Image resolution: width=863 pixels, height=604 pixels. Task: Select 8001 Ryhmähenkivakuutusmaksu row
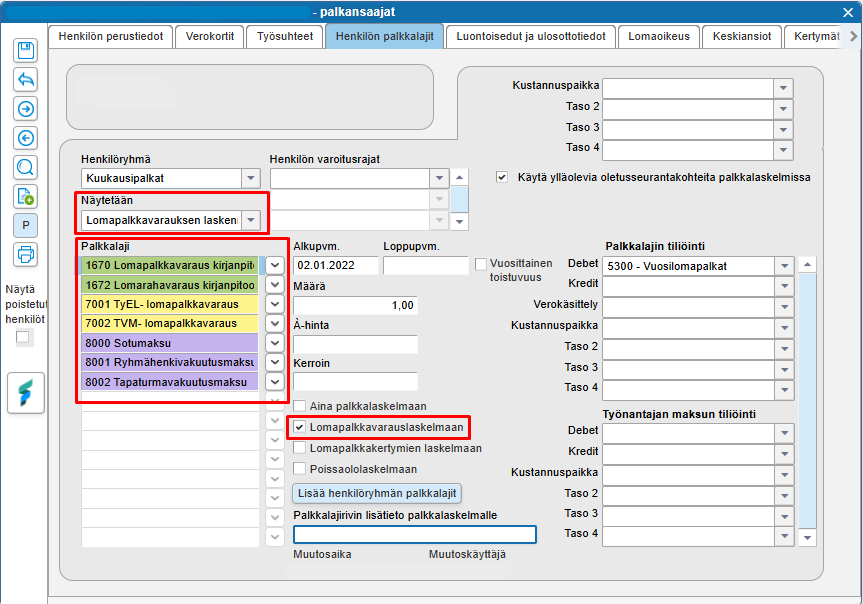[170, 362]
